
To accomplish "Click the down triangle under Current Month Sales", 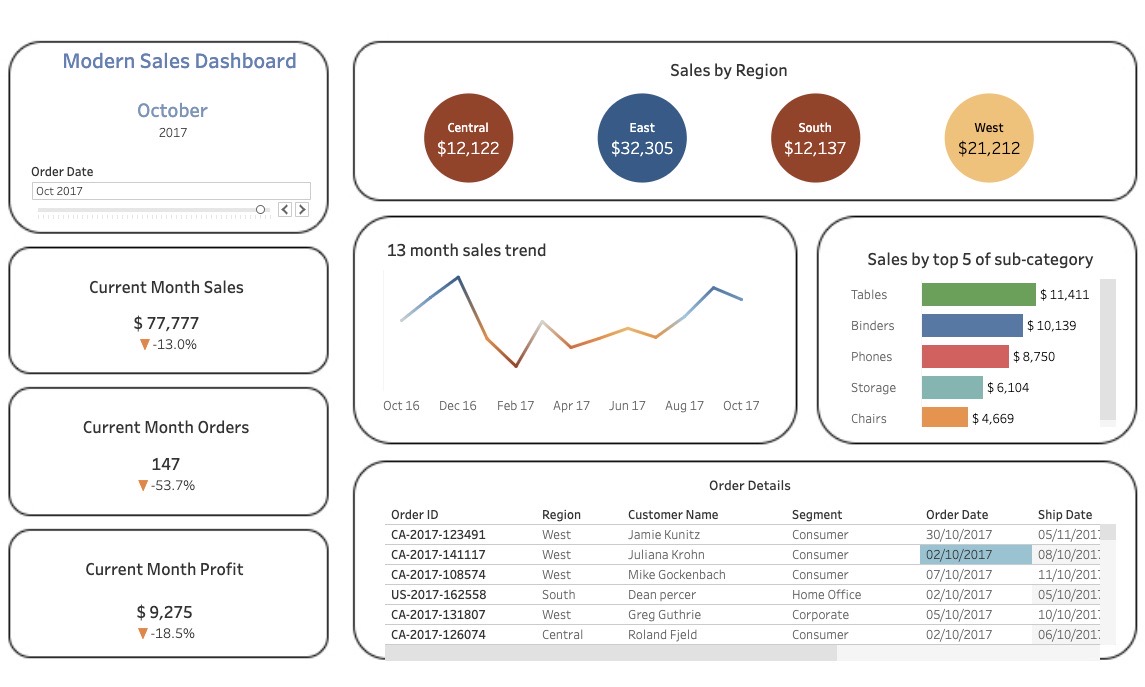I will [145, 344].
